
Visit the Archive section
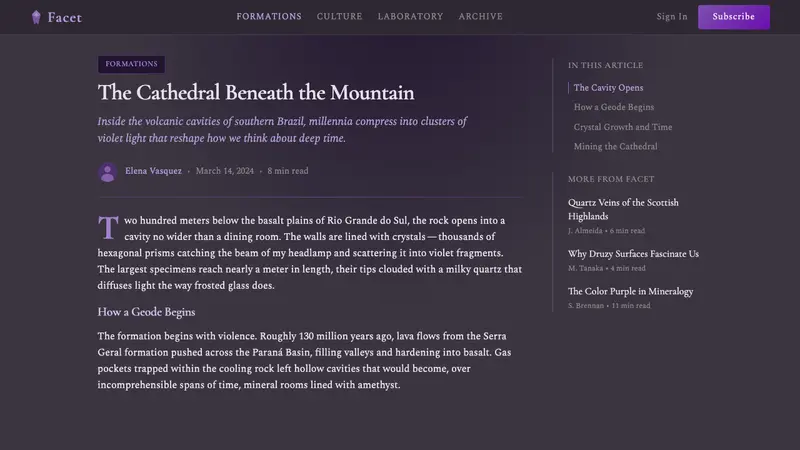click(x=480, y=17)
